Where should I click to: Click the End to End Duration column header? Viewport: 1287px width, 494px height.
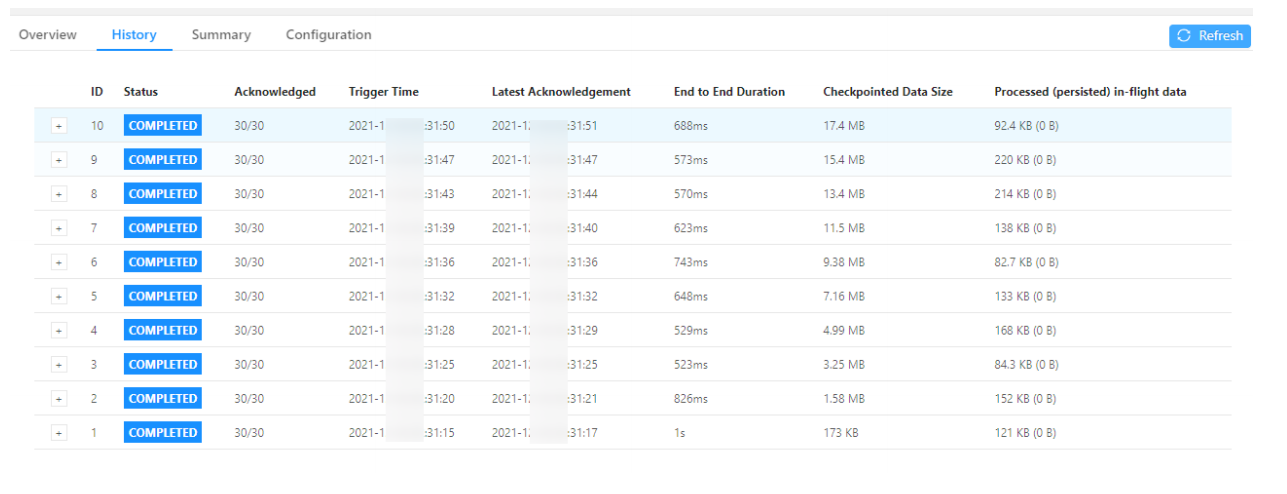(729, 92)
